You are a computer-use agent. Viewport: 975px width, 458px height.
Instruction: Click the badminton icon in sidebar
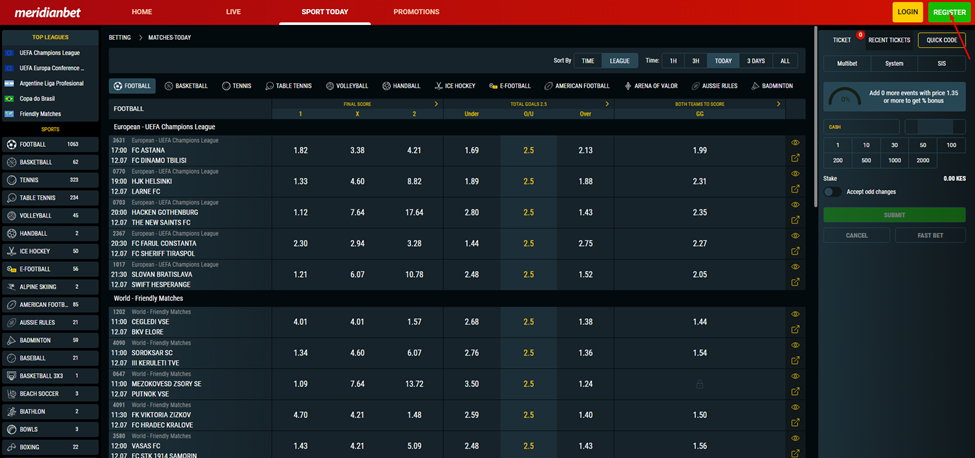[11, 341]
